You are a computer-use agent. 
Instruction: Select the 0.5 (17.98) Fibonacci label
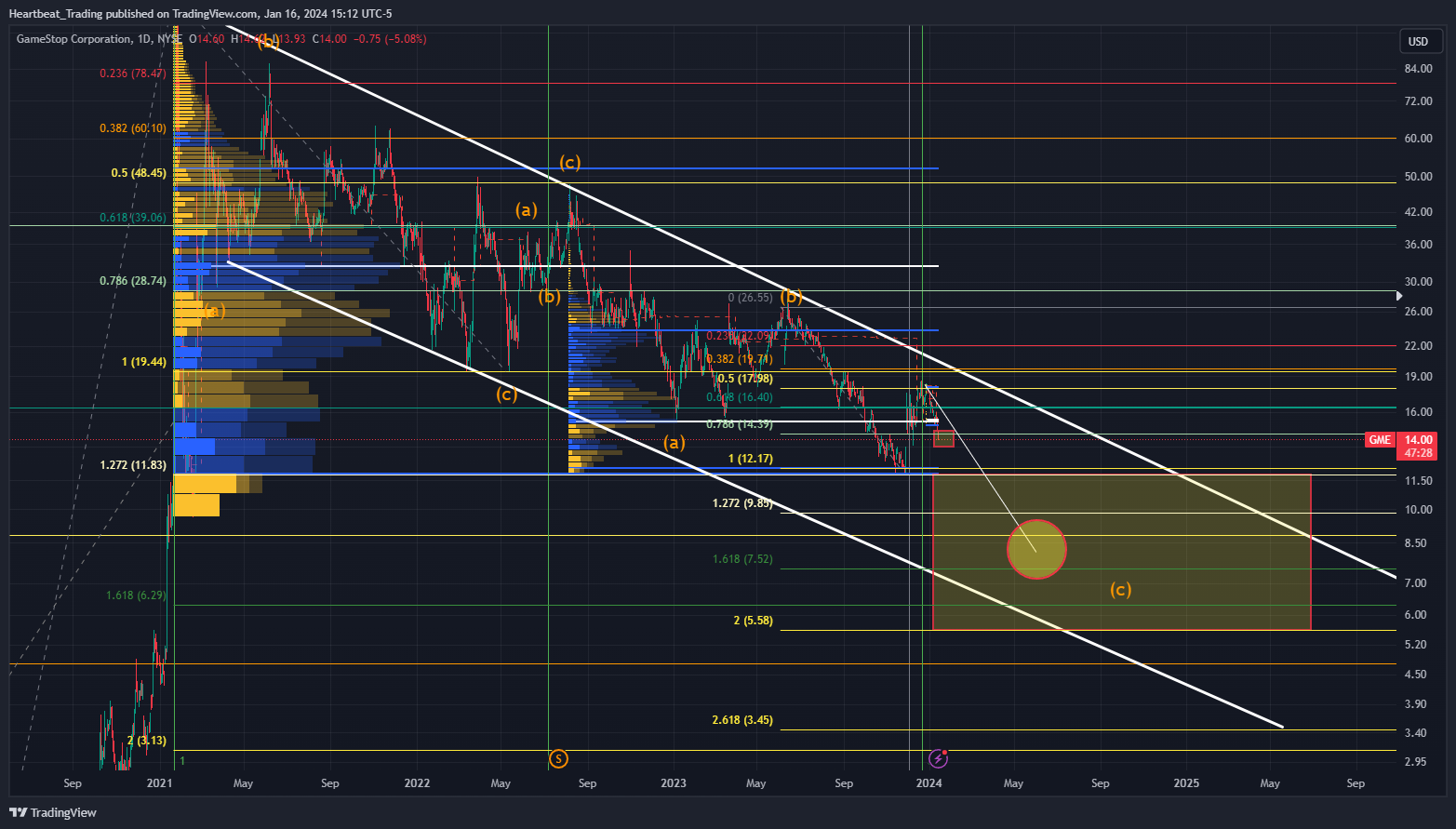[x=745, y=379]
